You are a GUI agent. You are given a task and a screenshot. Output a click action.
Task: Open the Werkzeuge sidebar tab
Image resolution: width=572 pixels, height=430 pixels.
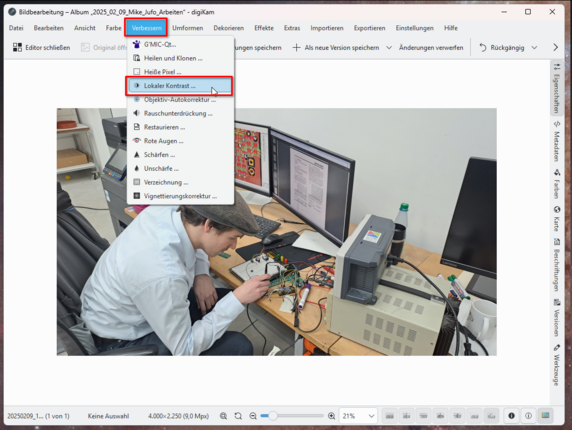tap(557, 364)
